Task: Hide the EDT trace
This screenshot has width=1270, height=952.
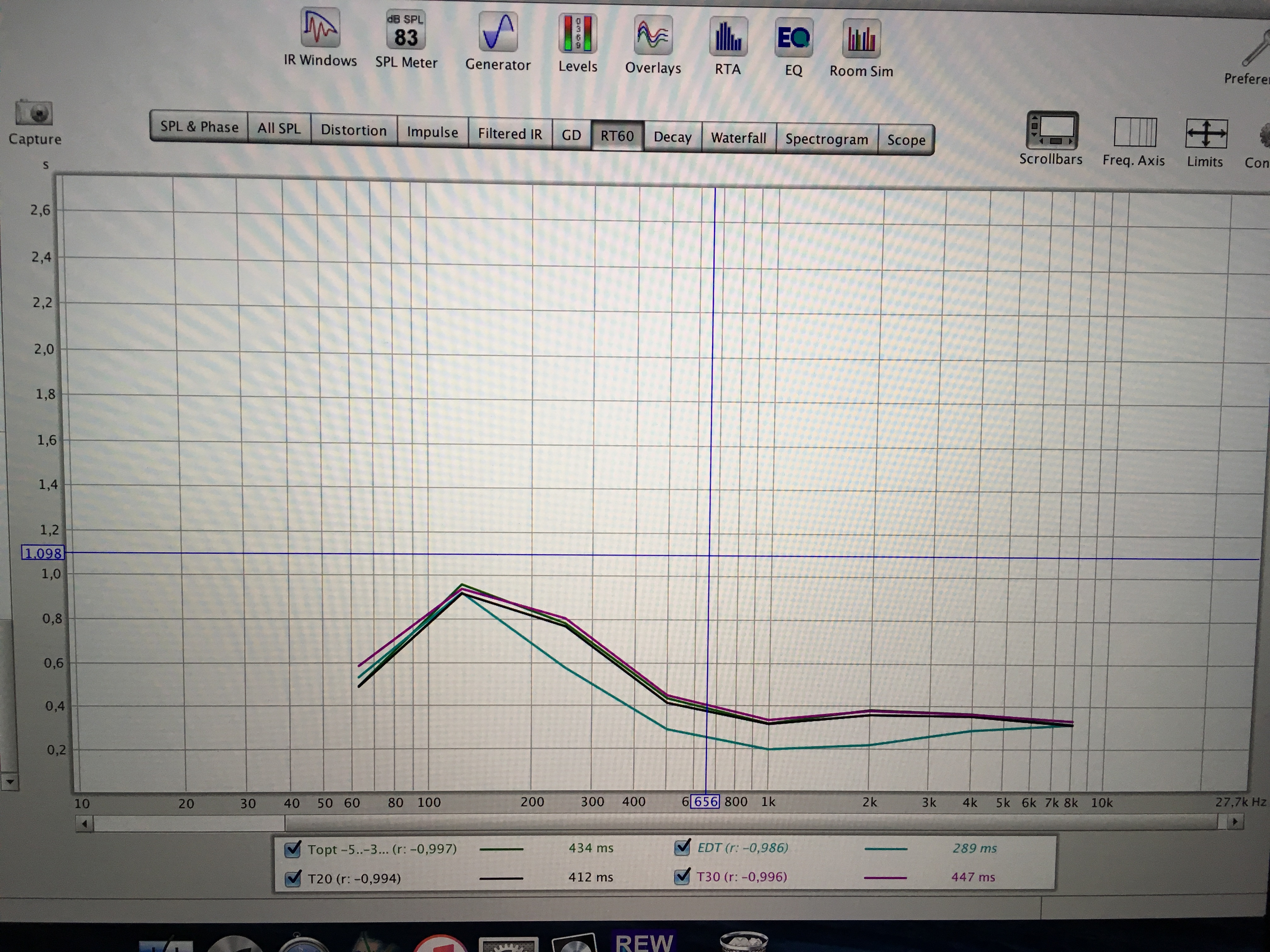Action: 682,847
